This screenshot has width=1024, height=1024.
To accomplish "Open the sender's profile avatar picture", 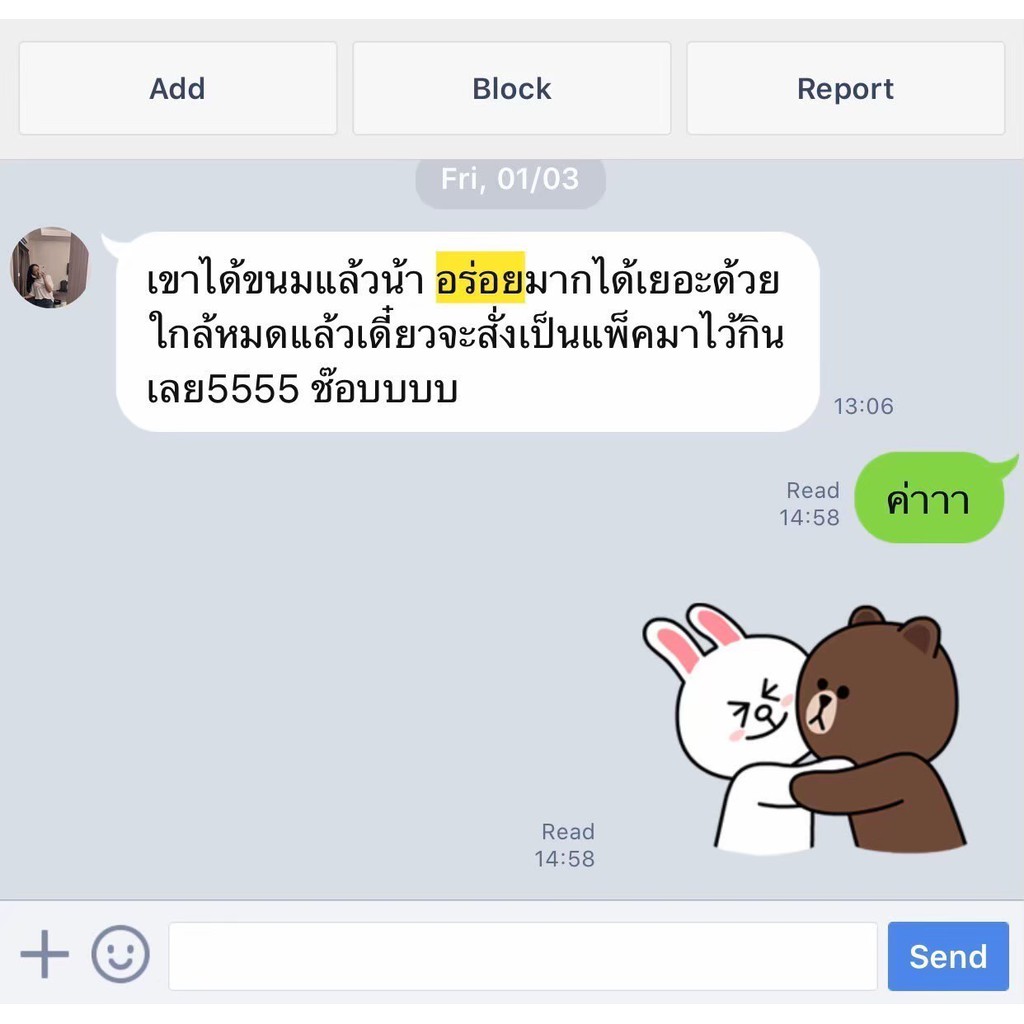I will pos(50,267).
